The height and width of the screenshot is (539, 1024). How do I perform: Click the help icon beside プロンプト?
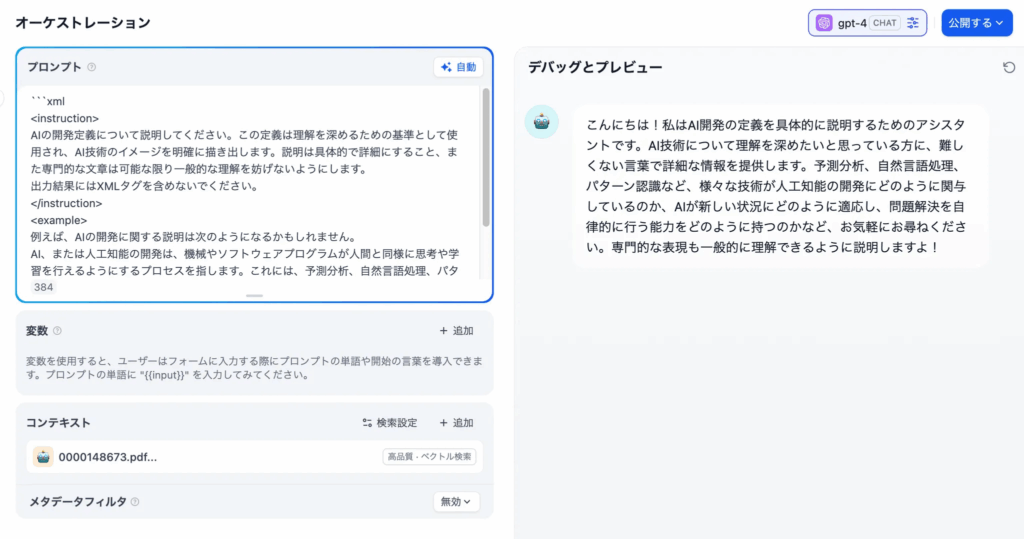[92, 67]
